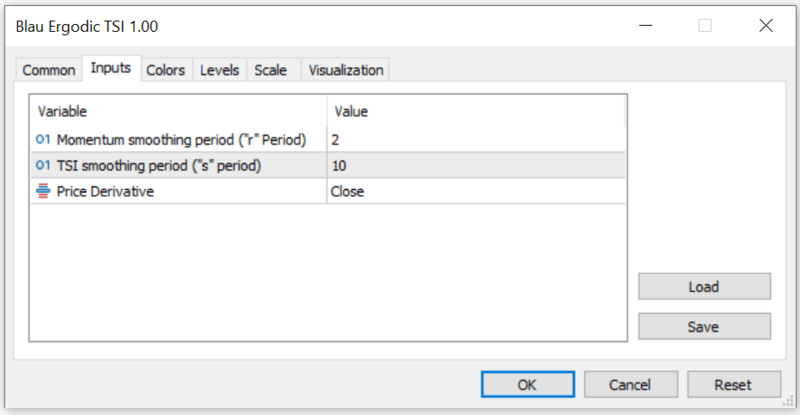Select the Momentum smoothing period value 2
Screen dimensions: 800x415
coord(475,139)
